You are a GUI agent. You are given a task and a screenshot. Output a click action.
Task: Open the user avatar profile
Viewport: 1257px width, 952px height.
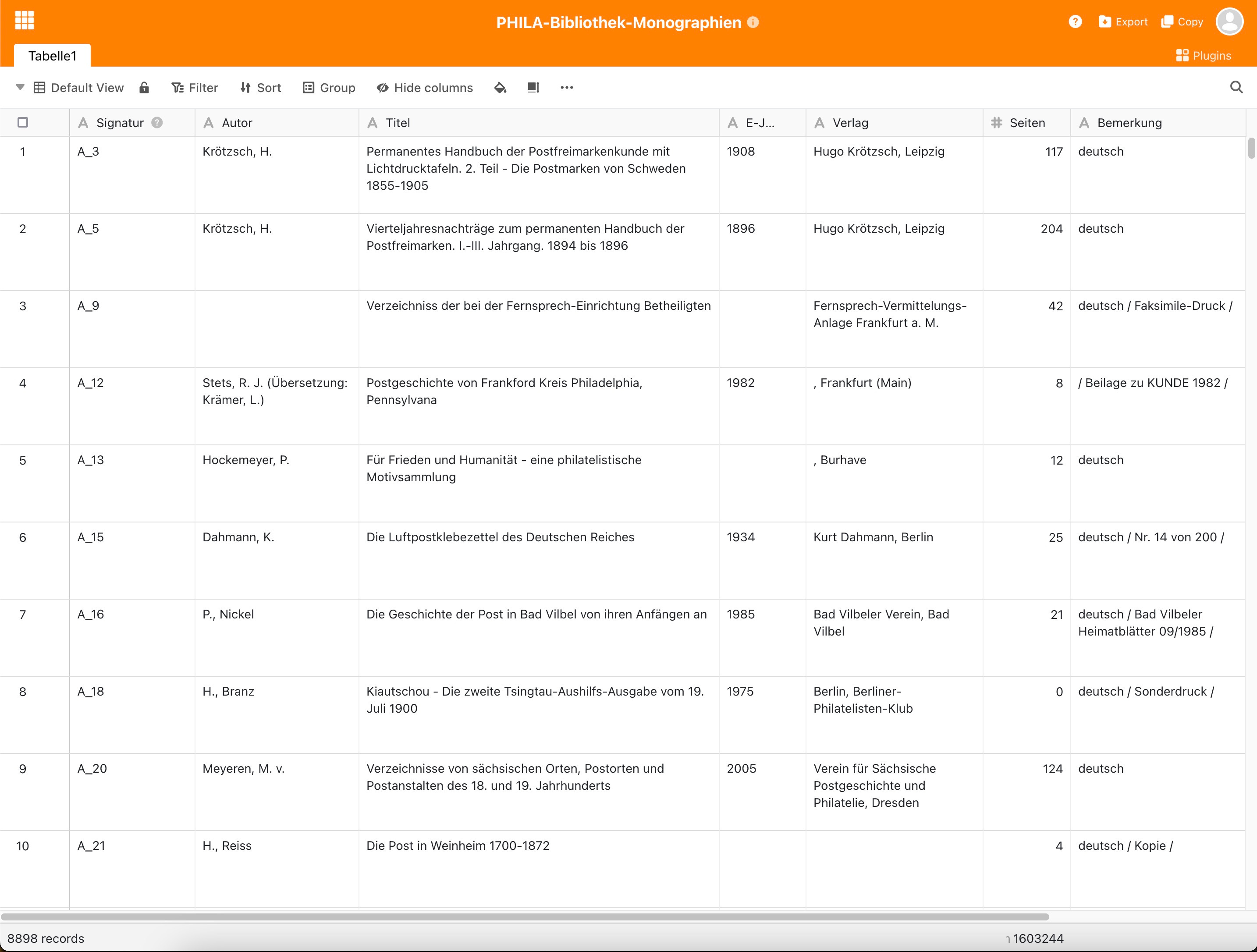(1229, 21)
